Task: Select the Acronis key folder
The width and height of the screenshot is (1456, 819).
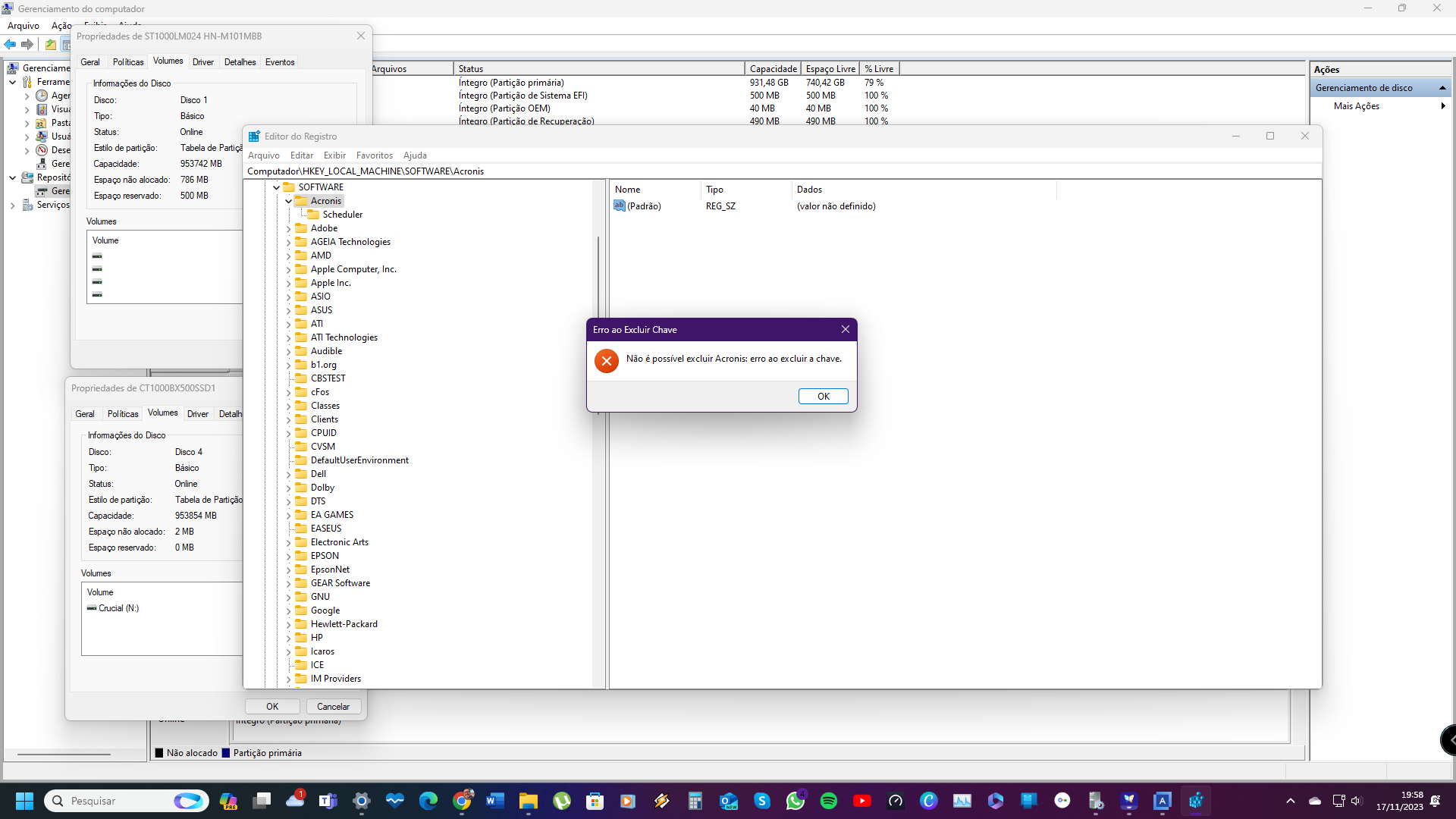Action: click(x=319, y=201)
